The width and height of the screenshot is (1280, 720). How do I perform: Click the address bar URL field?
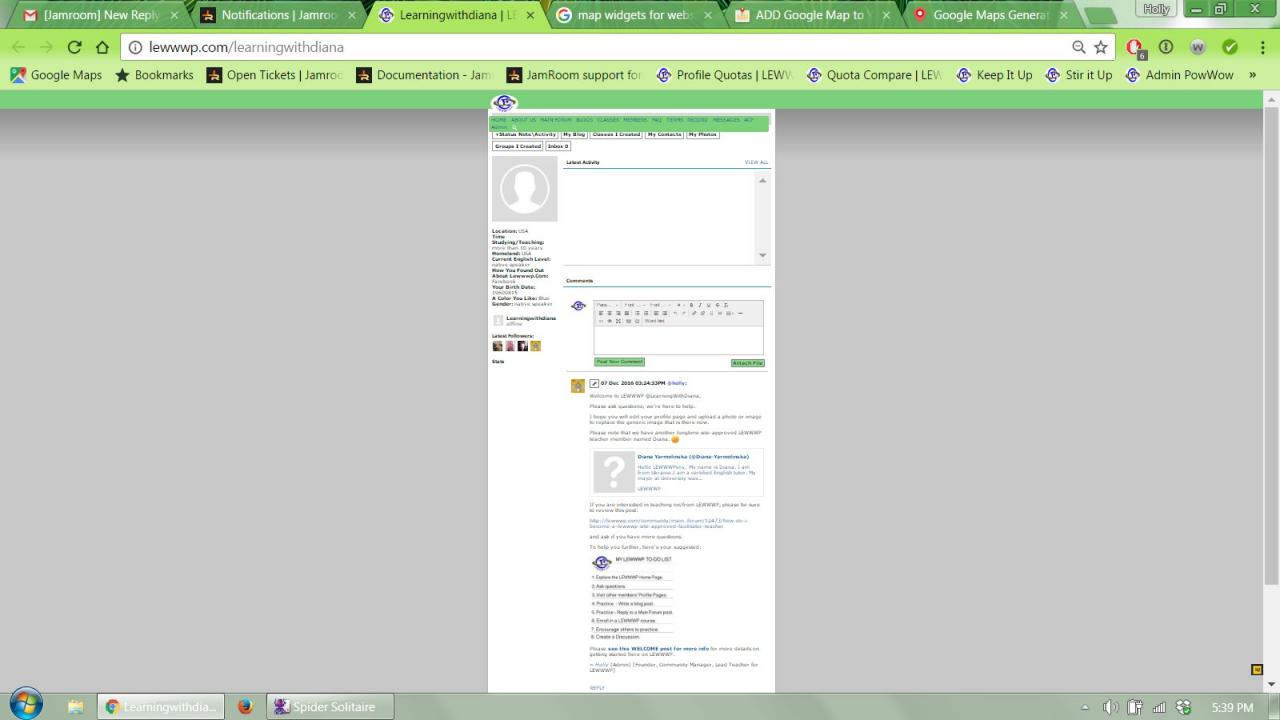point(600,47)
